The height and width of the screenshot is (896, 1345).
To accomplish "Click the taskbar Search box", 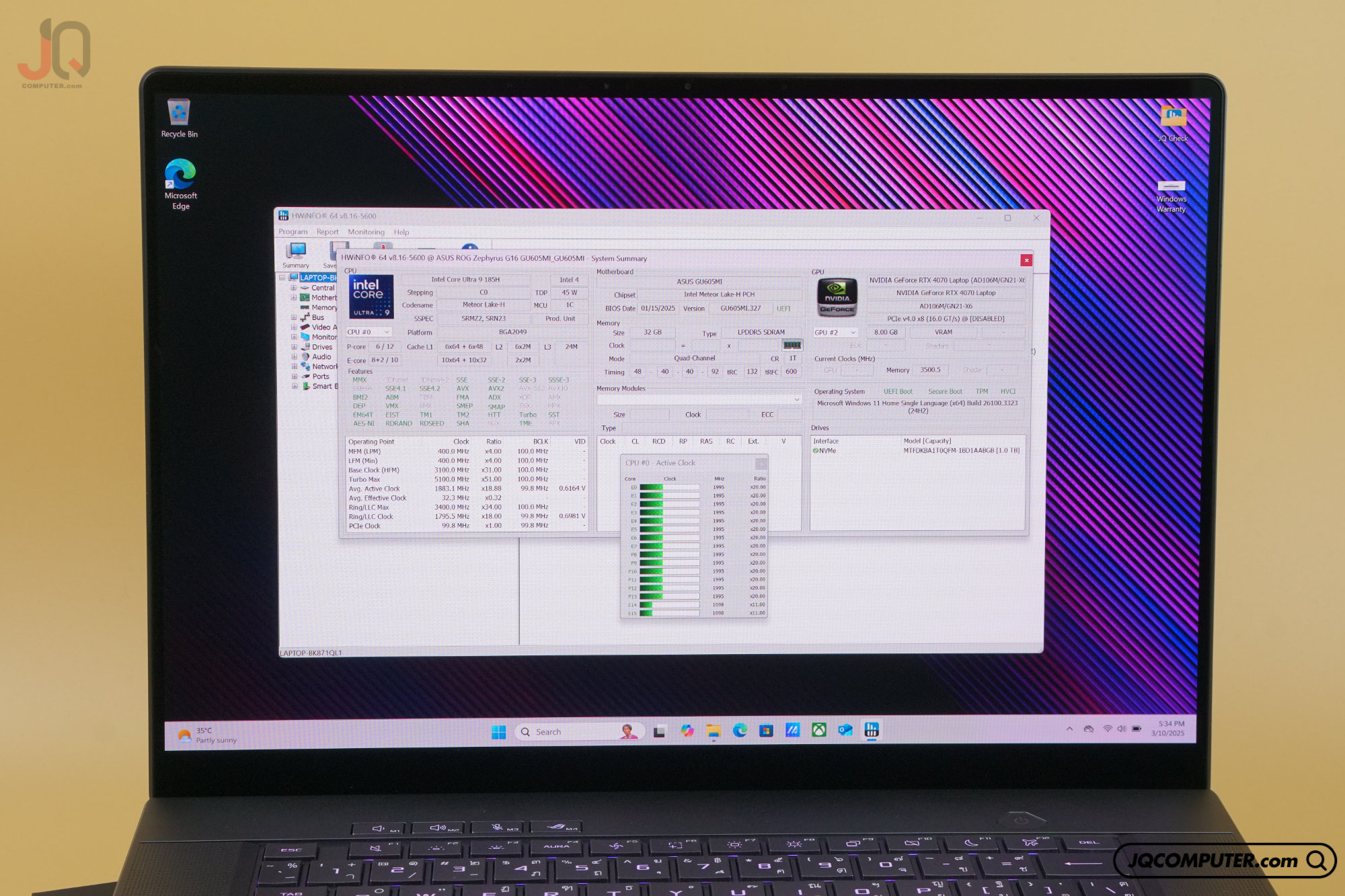I will point(580,731).
